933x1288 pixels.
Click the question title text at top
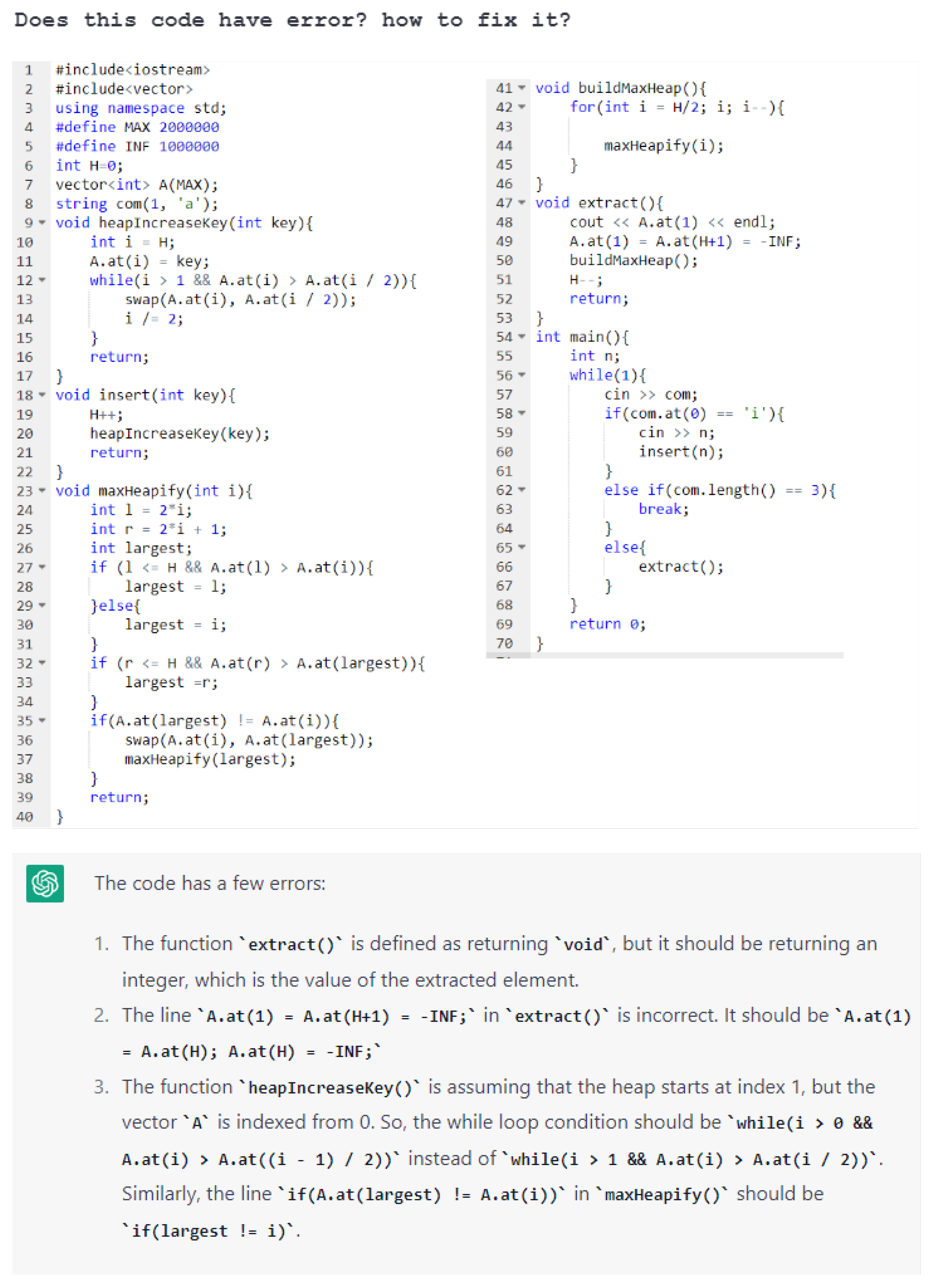coord(292,21)
